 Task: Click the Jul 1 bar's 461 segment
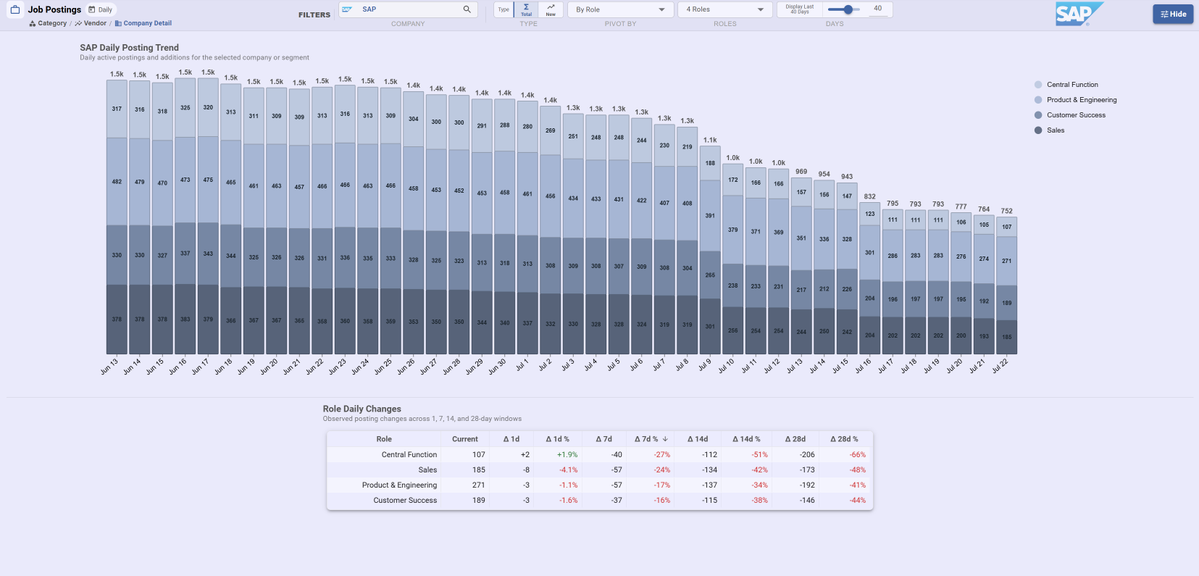[x=528, y=194]
